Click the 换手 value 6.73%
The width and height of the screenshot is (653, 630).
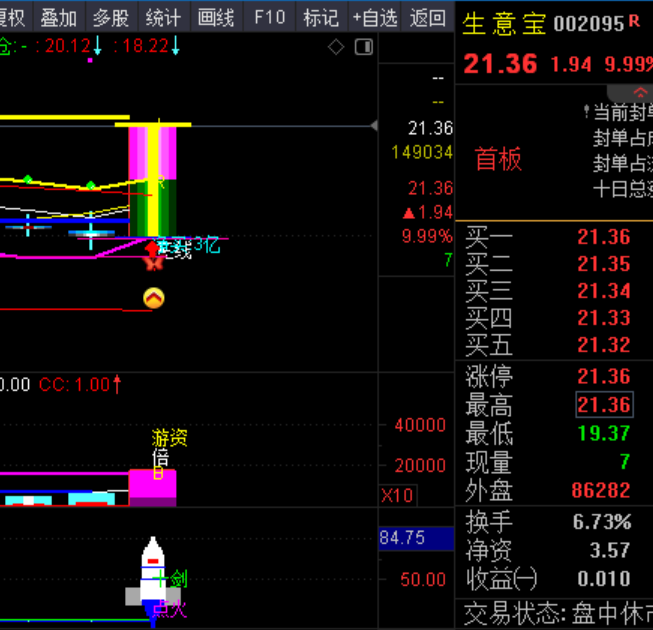pyautogui.click(x=602, y=522)
